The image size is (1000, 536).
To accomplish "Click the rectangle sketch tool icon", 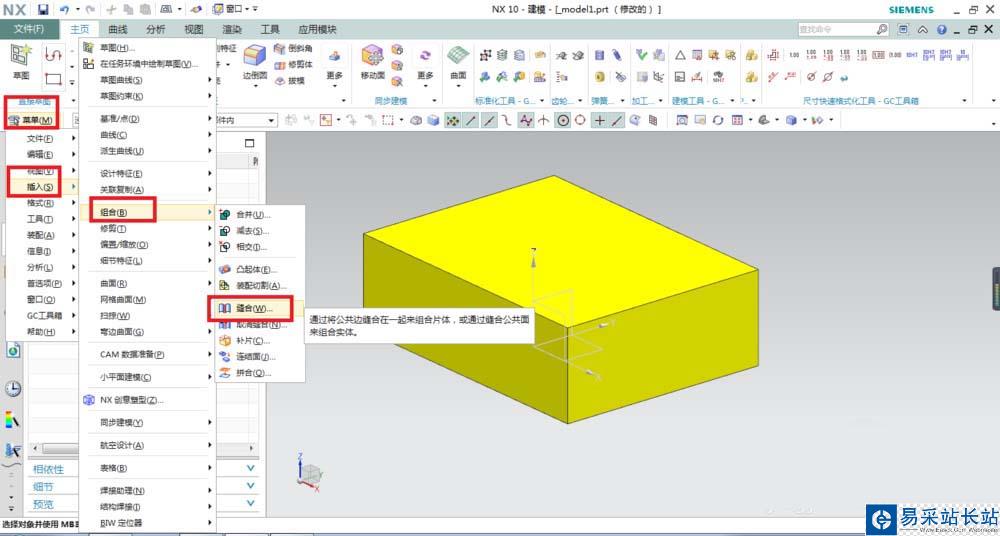I will (x=54, y=80).
